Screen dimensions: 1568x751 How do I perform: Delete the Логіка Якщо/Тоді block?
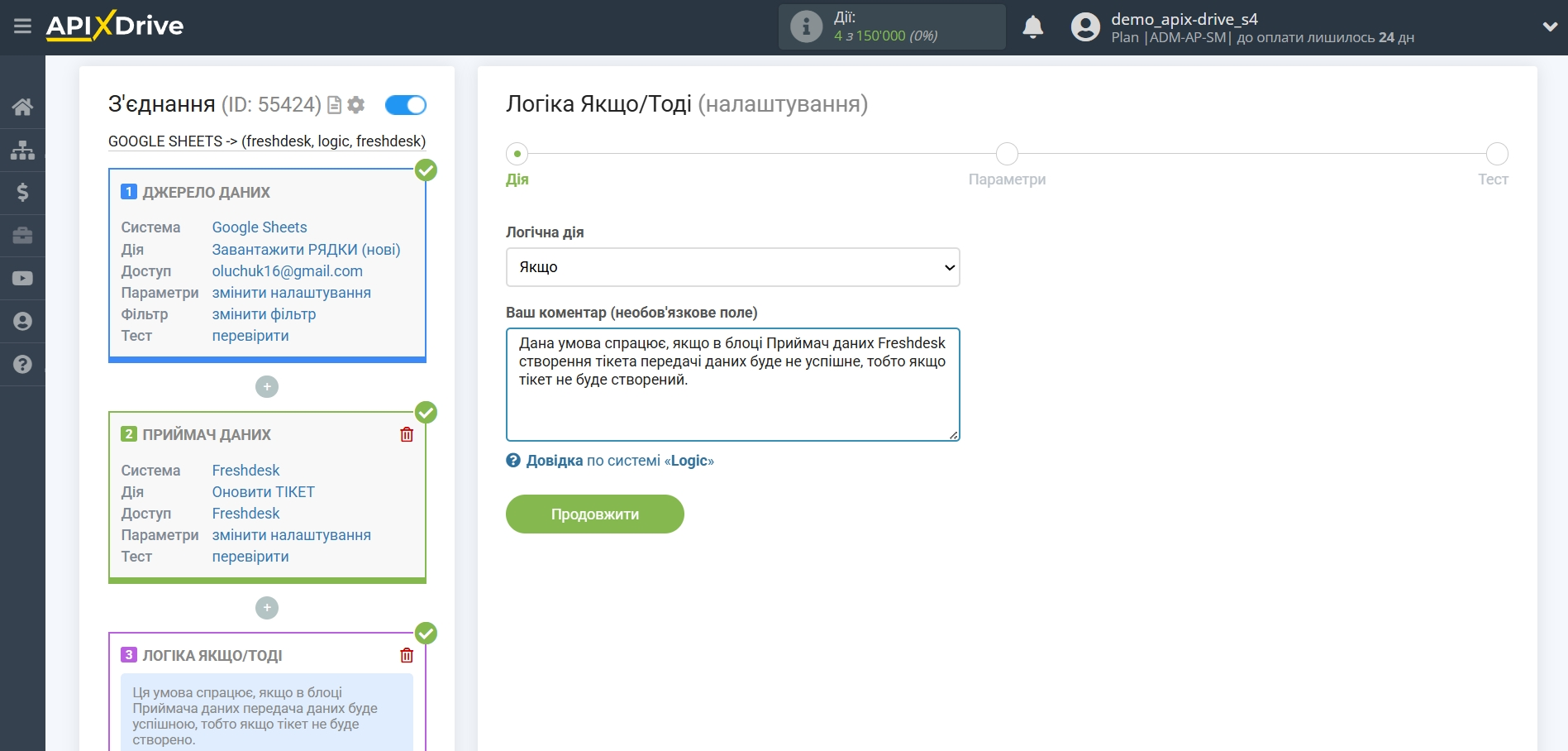coord(407,655)
